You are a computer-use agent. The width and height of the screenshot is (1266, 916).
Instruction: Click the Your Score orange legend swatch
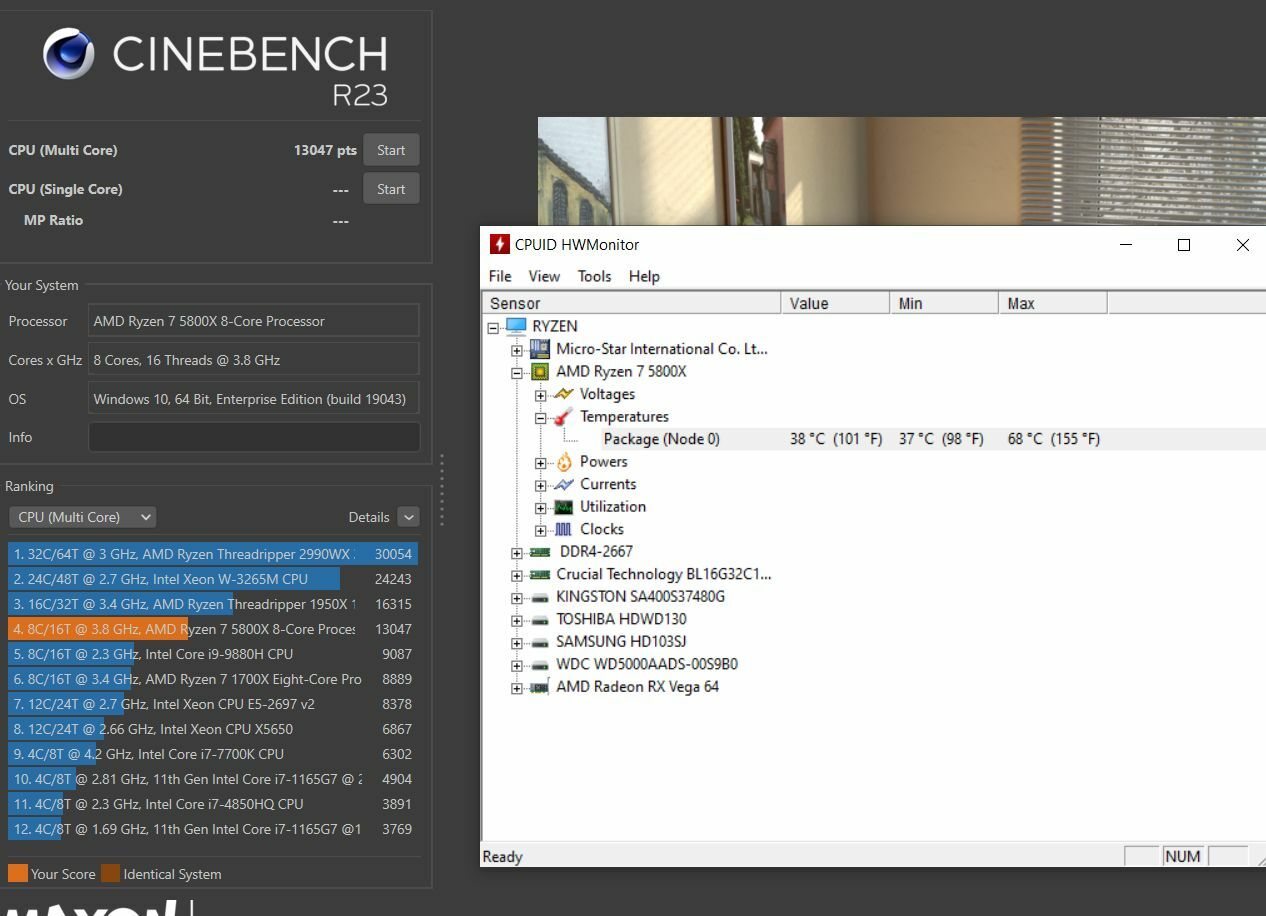(x=18, y=873)
